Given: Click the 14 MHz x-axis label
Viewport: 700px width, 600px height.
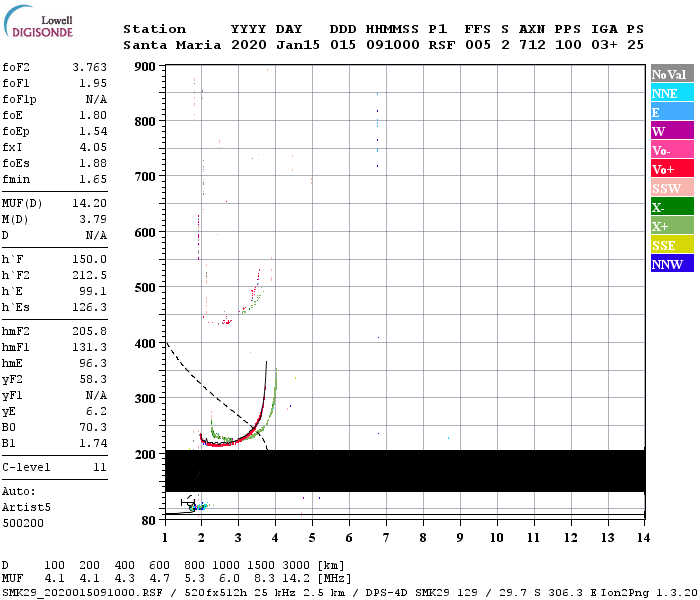Looking at the screenshot, I should point(643,538).
